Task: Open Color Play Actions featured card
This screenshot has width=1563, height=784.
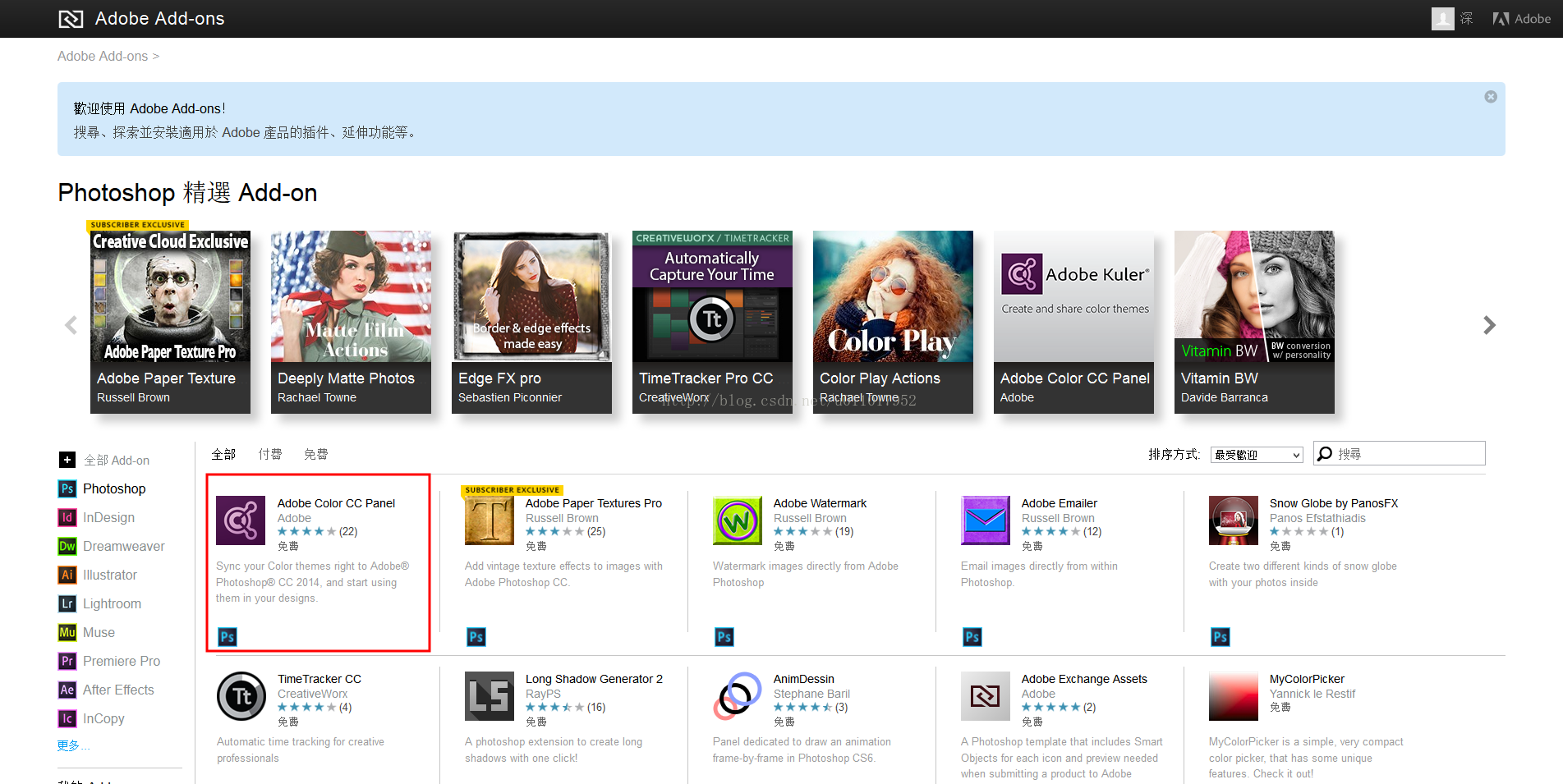Action: click(893, 322)
